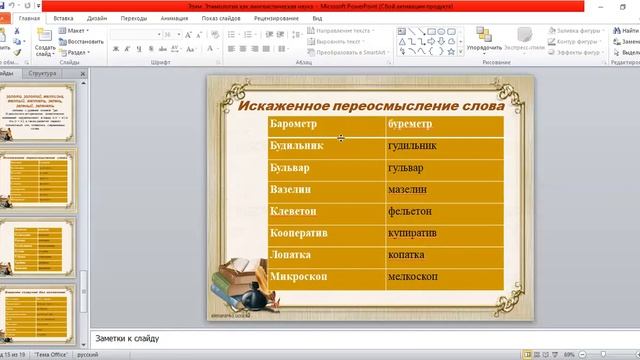This screenshot has height=360, width=640.
Task: Click the character spacing AV icon
Action: tap(176, 49)
